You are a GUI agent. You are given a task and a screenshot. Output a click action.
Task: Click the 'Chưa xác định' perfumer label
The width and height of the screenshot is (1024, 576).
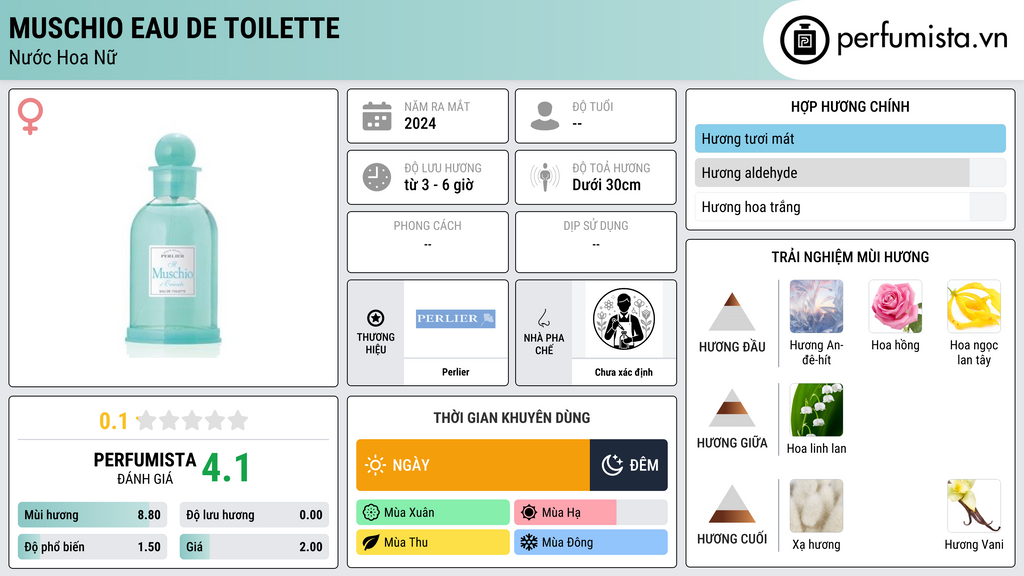tap(624, 372)
